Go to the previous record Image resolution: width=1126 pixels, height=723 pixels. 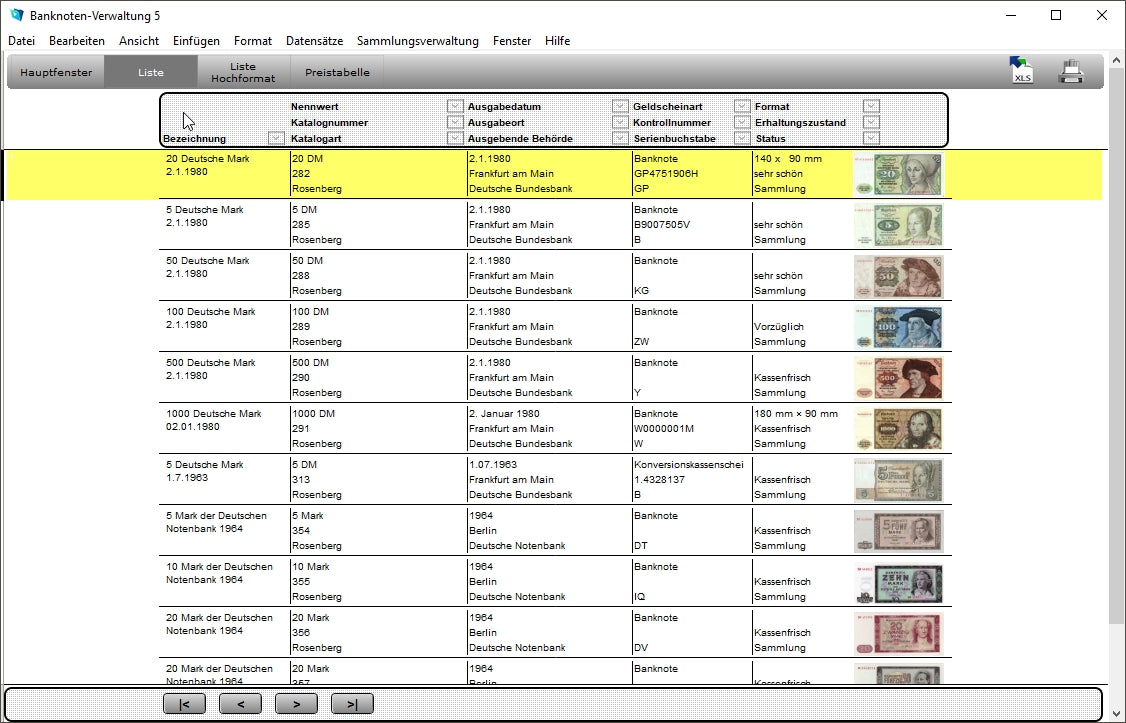click(x=240, y=704)
